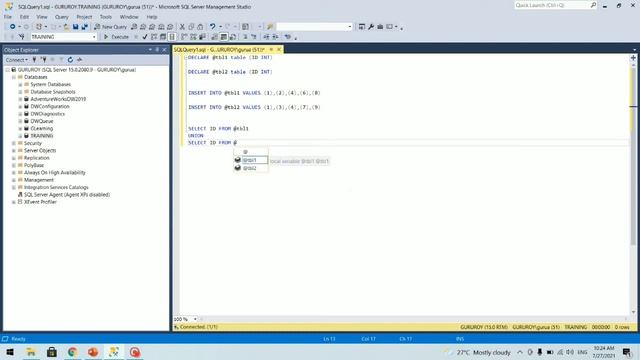Open the Connect dropdown in Object Explorer

[x=16, y=60]
